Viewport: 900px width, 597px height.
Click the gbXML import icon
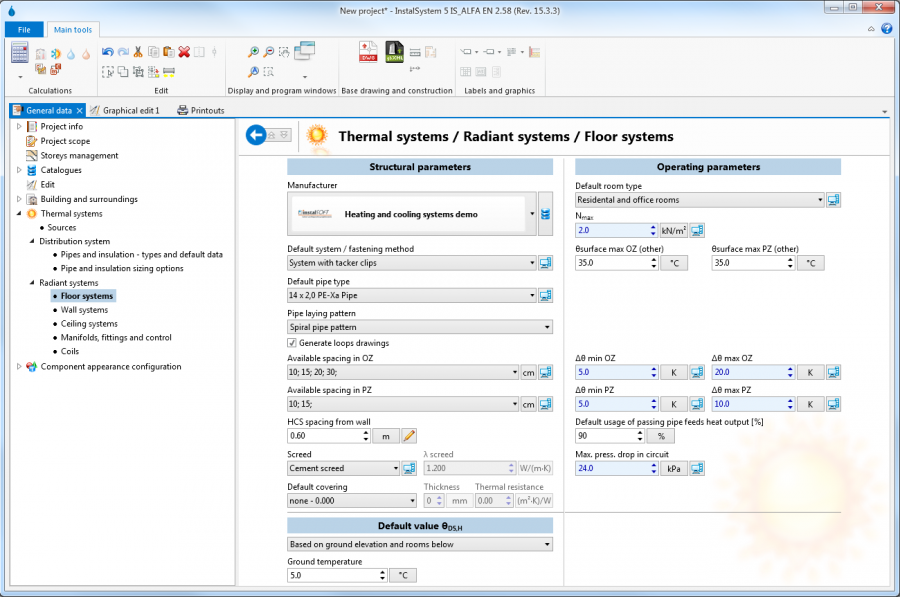click(393, 52)
